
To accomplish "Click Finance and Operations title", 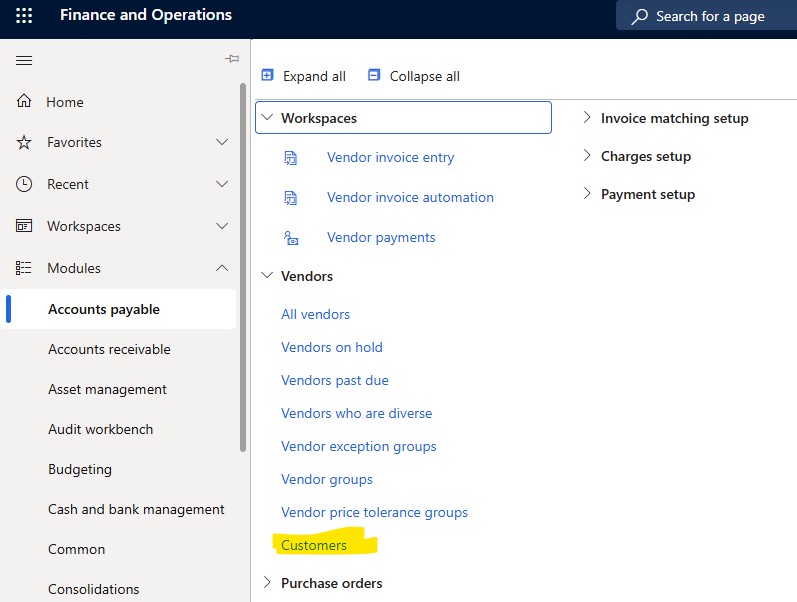I will click(x=146, y=15).
